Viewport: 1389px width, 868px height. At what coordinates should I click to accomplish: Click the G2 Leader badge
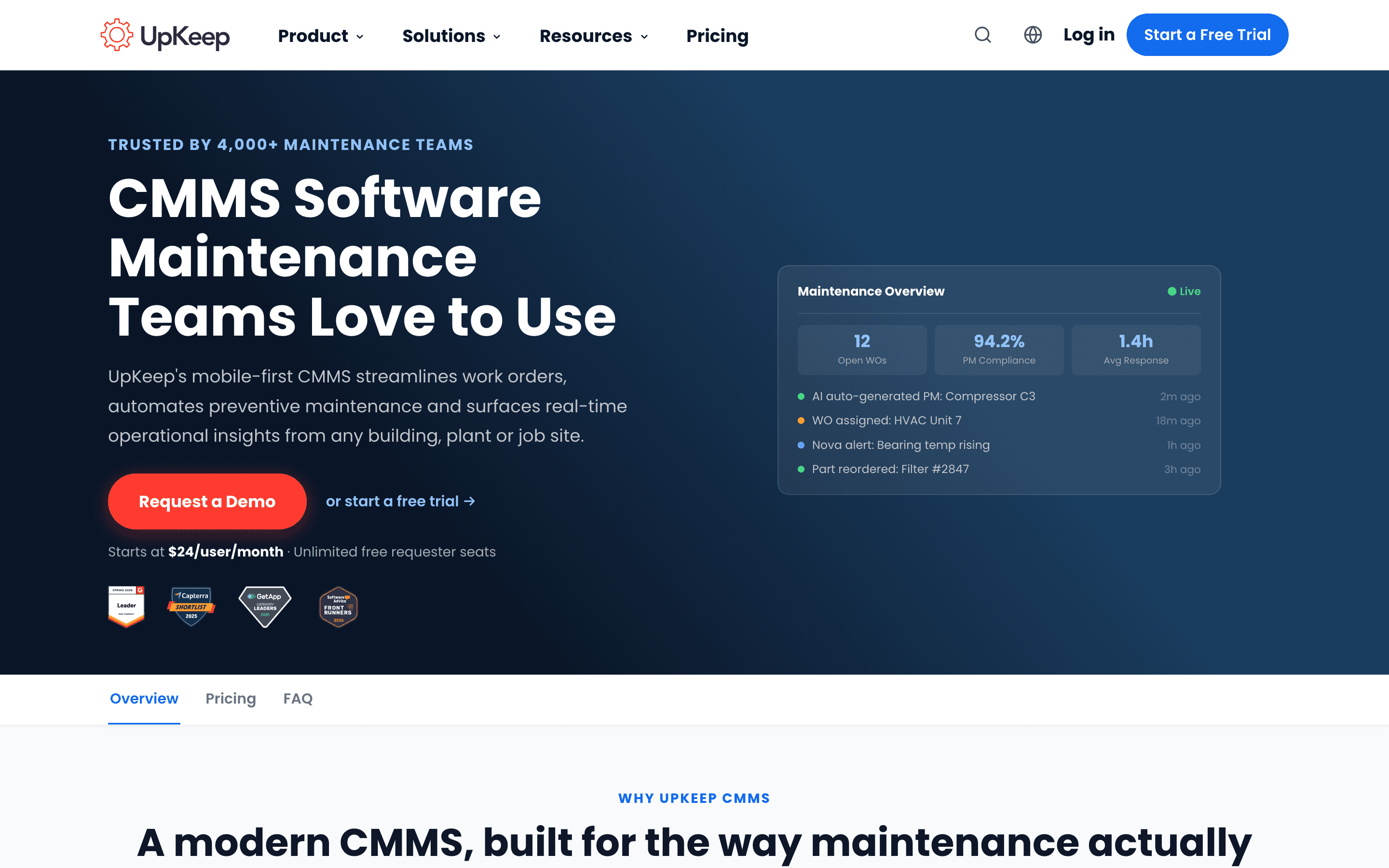(126, 606)
